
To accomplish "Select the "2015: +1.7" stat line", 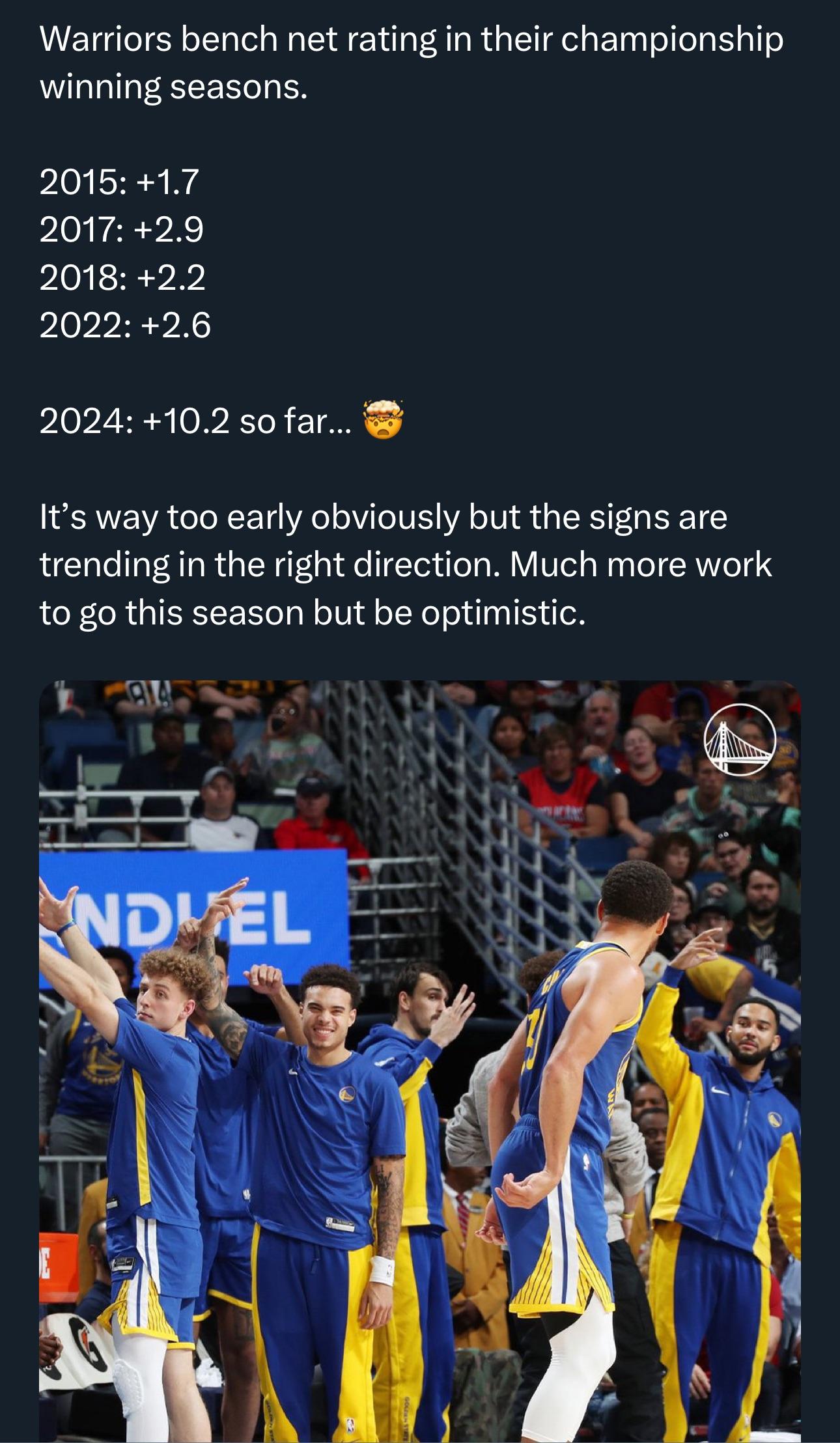I will pos(119,182).
